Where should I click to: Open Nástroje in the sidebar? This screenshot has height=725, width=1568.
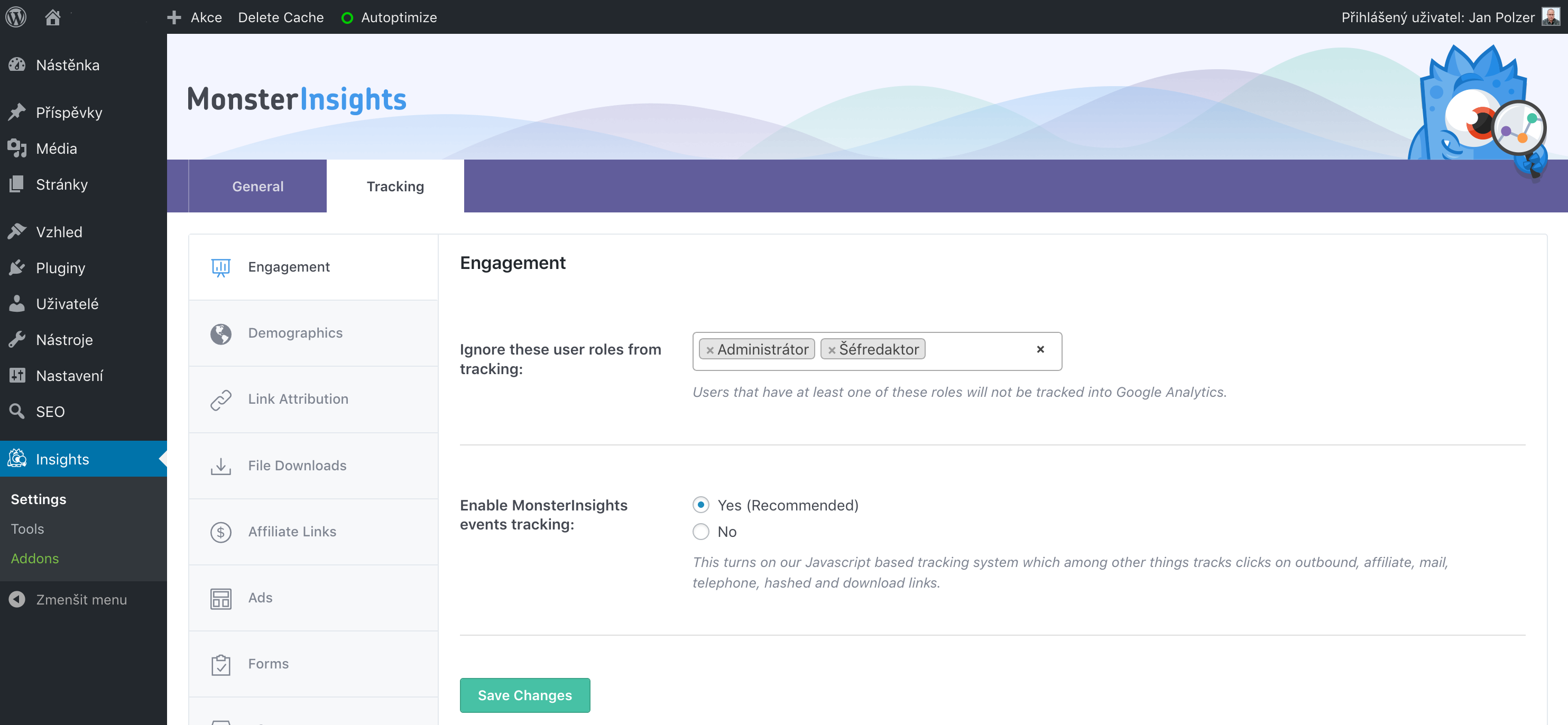(64, 339)
